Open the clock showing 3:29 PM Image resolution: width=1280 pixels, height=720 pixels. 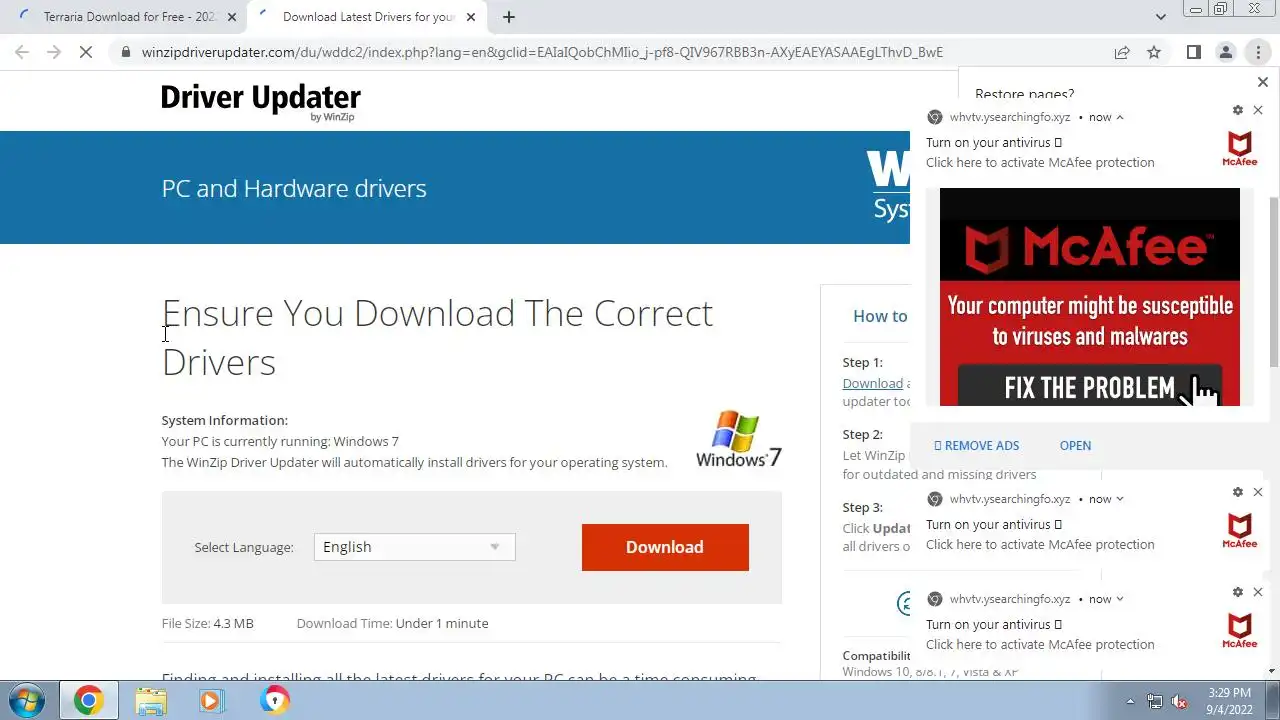click(1229, 700)
